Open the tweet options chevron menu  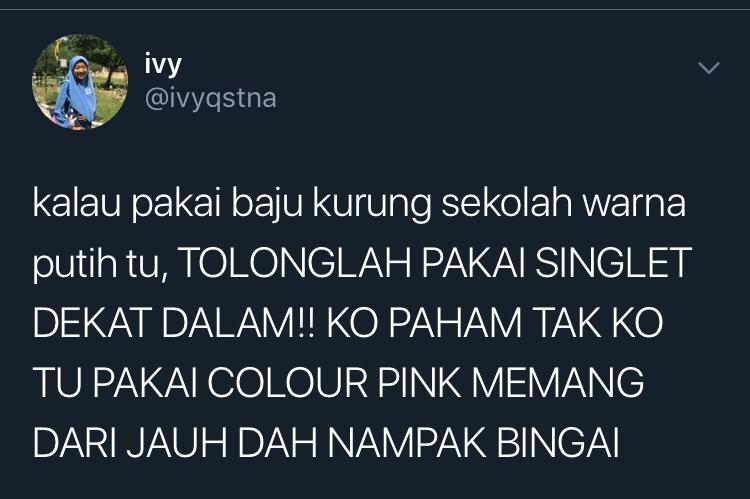tap(709, 68)
